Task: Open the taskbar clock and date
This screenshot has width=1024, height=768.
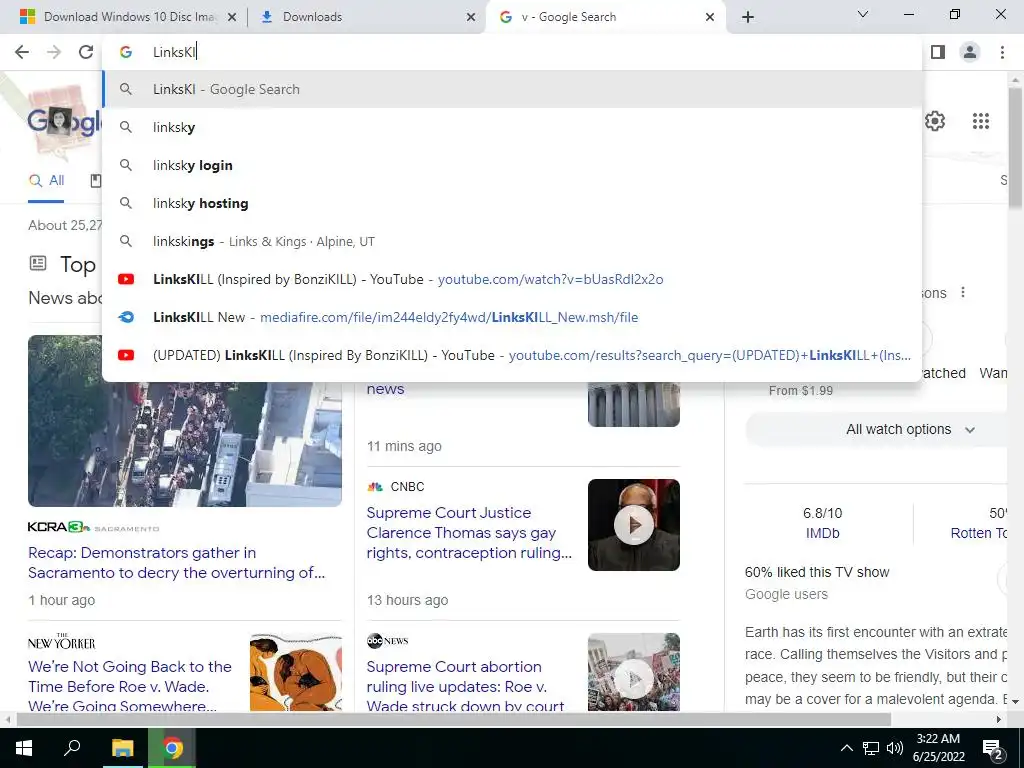Action: [x=938, y=748]
